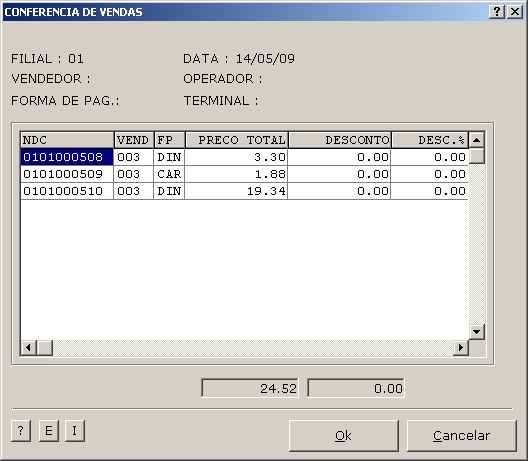528x461 pixels.
Task: Click the small question mark button at bottom left
Action: click(21, 430)
